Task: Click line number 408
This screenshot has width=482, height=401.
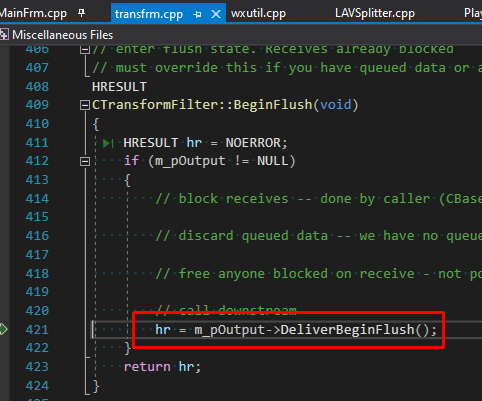Action: [x=37, y=87]
